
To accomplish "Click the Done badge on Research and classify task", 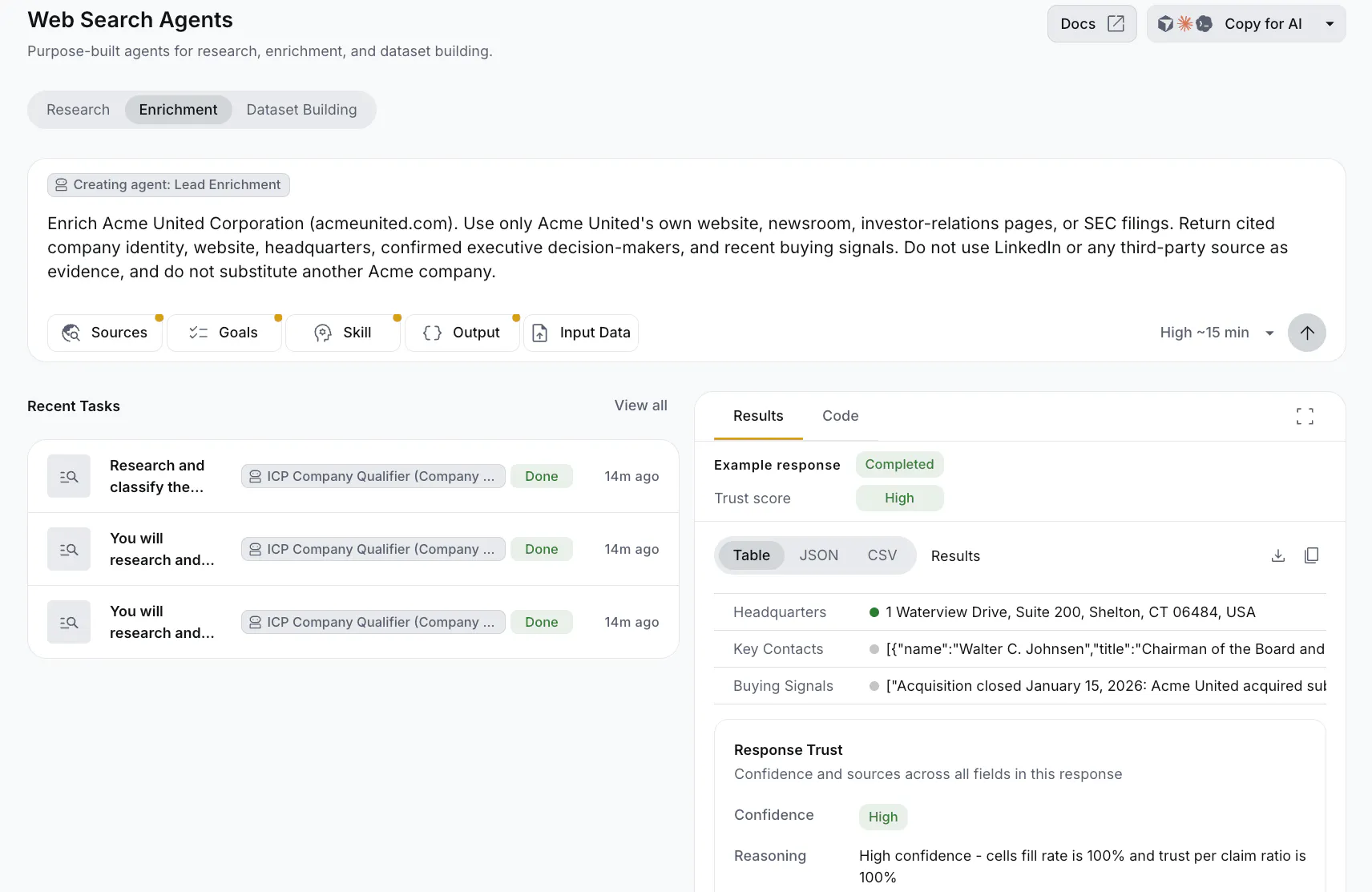I will tap(542, 476).
